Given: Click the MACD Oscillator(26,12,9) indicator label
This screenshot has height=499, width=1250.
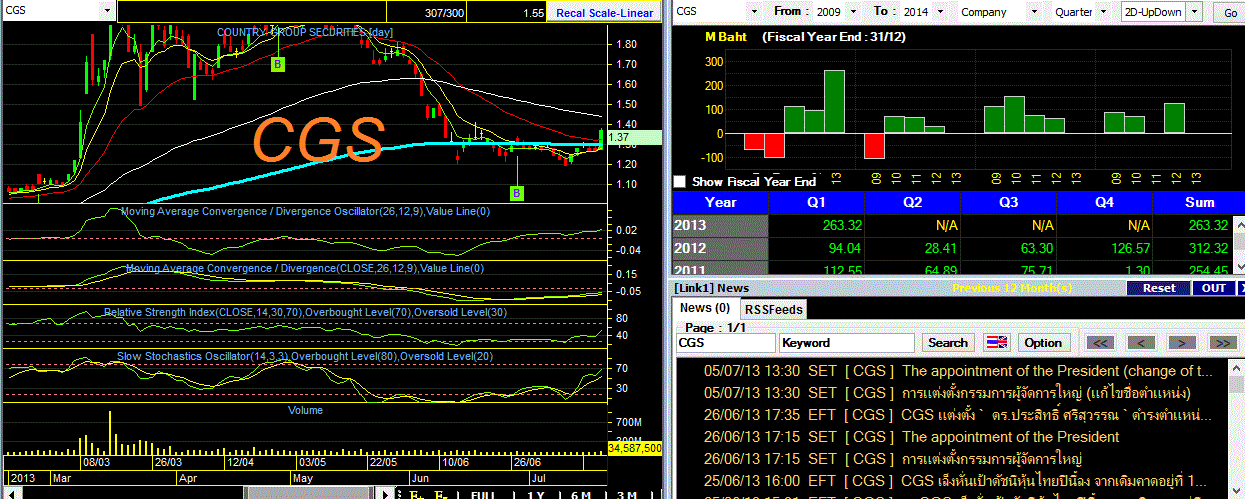Looking at the screenshot, I should pyautogui.click(x=305, y=212).
